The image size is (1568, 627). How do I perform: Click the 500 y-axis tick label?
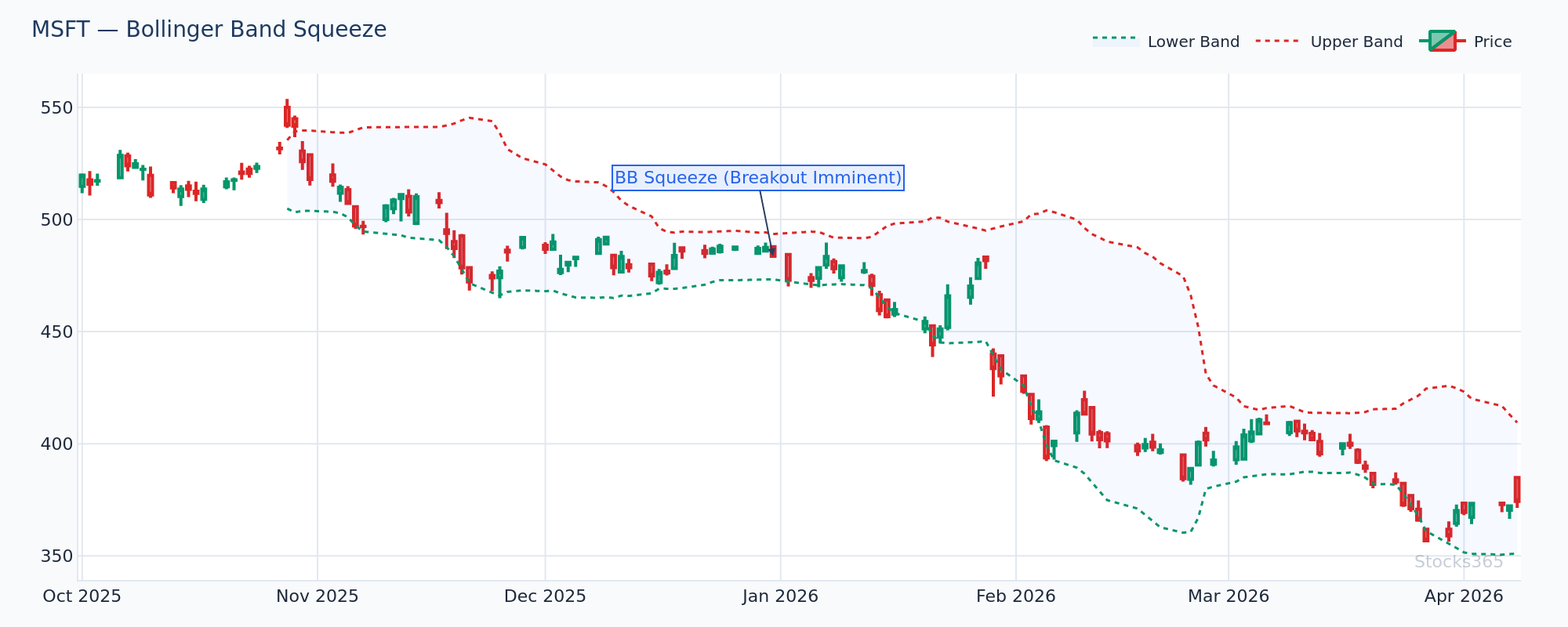point(56,220)
